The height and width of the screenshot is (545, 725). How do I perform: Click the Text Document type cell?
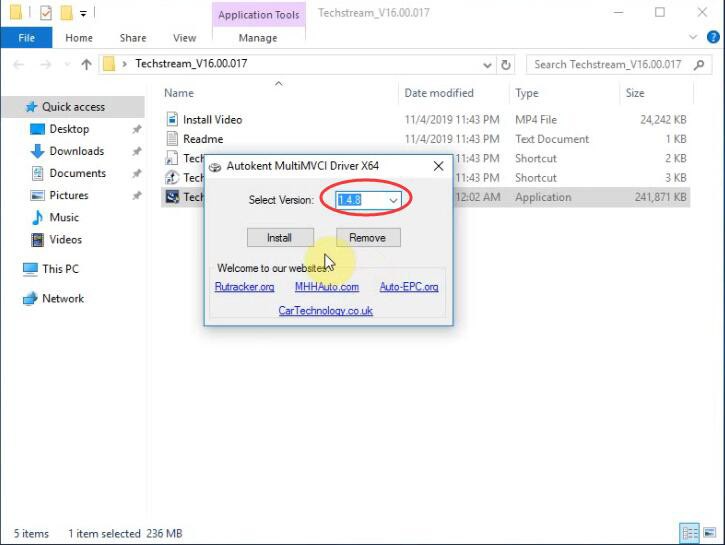point(552,139)
